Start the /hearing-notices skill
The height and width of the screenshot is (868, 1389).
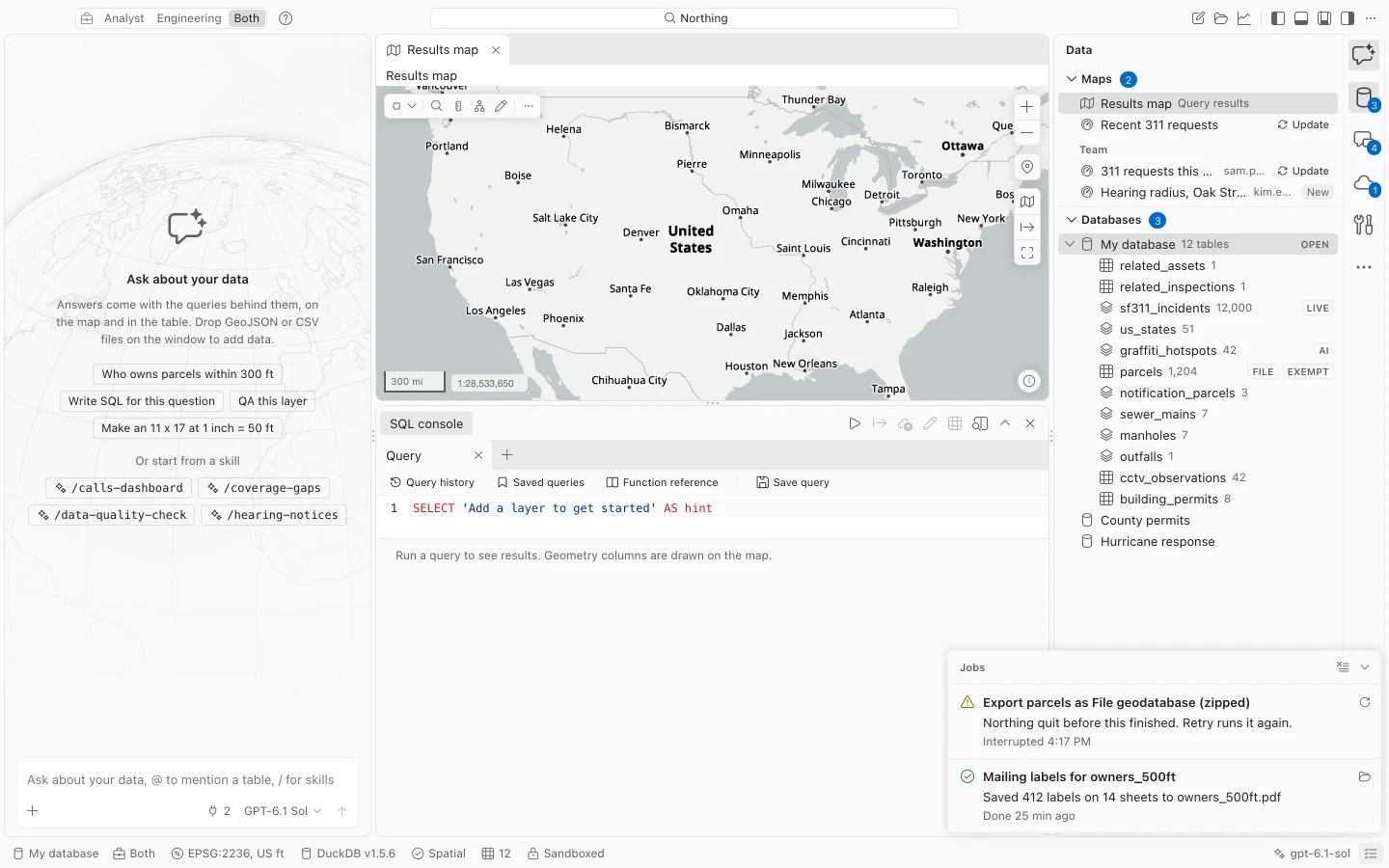[x=274, y=515]
